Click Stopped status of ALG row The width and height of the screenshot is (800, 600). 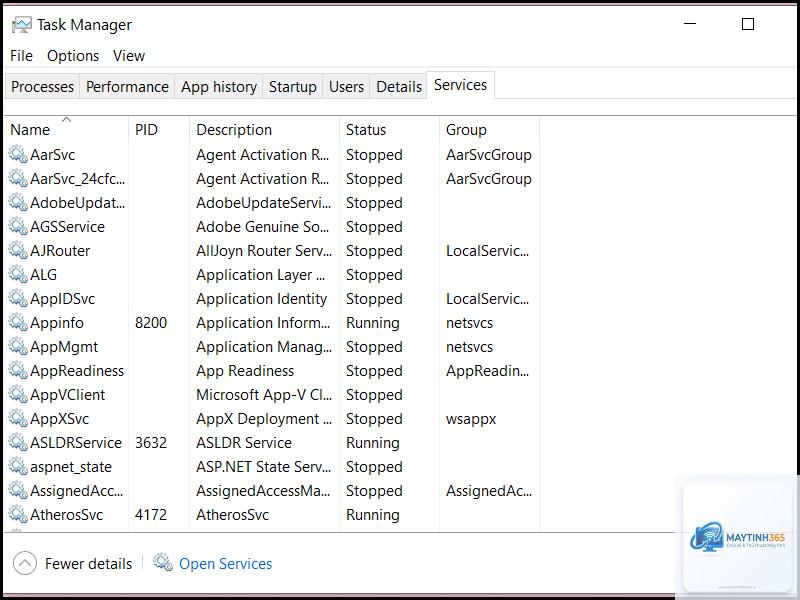(374, 274)
